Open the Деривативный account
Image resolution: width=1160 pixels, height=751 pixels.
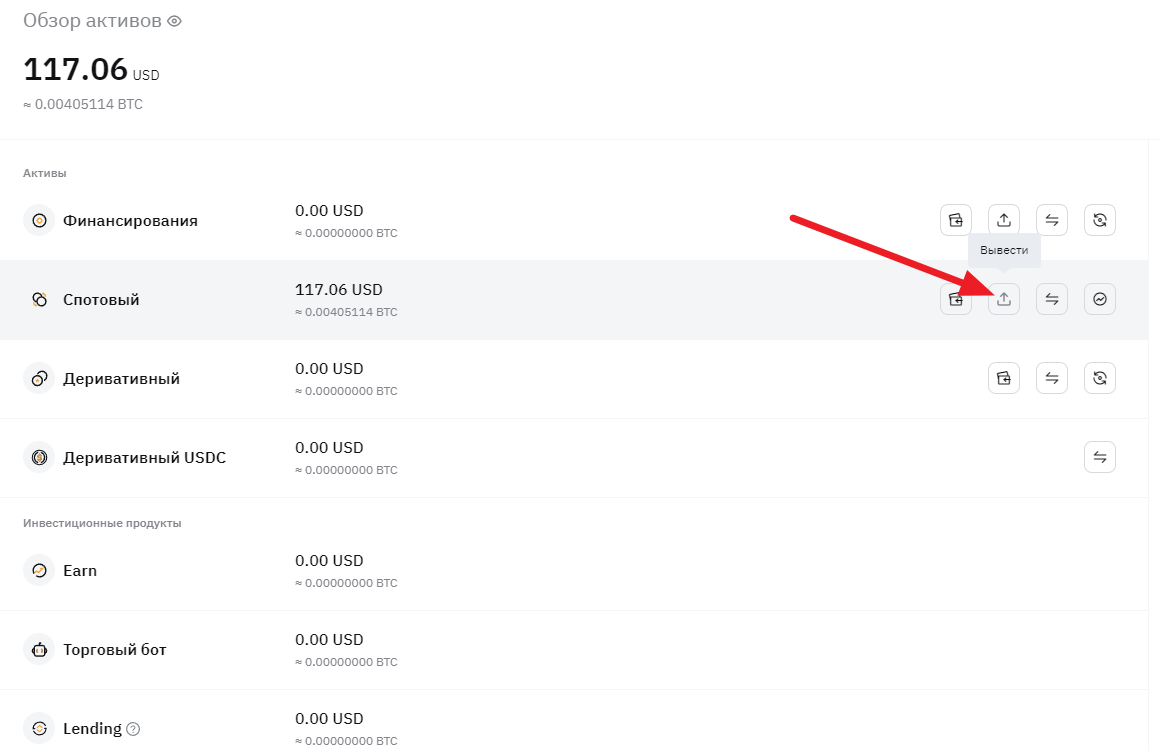pyautogui.click(x=121, y=379)
